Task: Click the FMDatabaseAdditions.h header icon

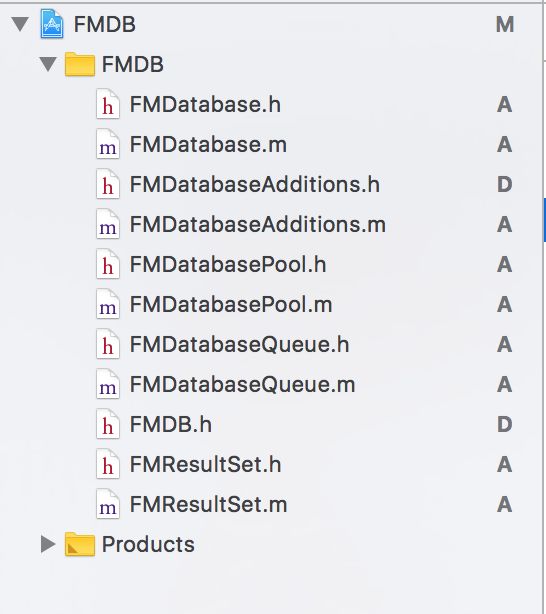Action: pyautogui.click(x=108, y=184)
